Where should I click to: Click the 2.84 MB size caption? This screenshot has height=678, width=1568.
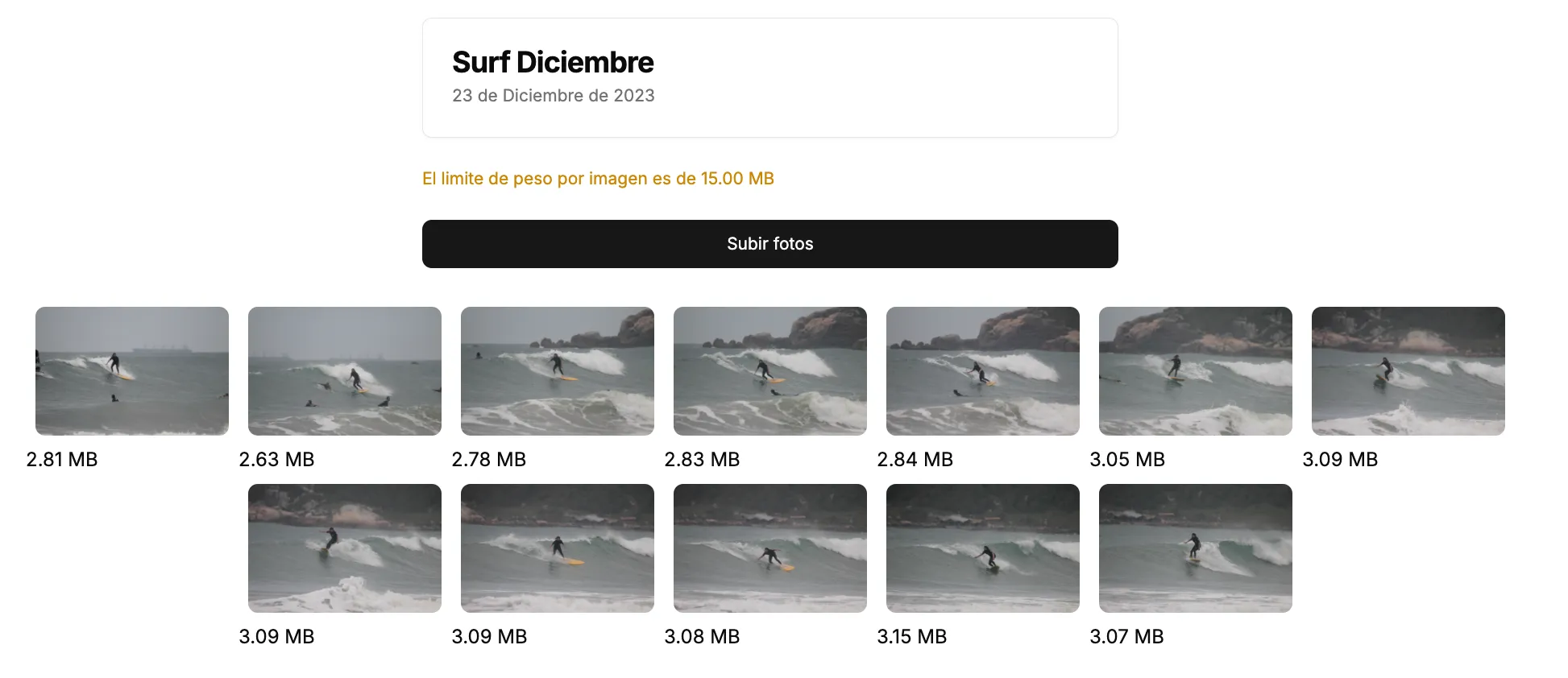pos(915,460)
